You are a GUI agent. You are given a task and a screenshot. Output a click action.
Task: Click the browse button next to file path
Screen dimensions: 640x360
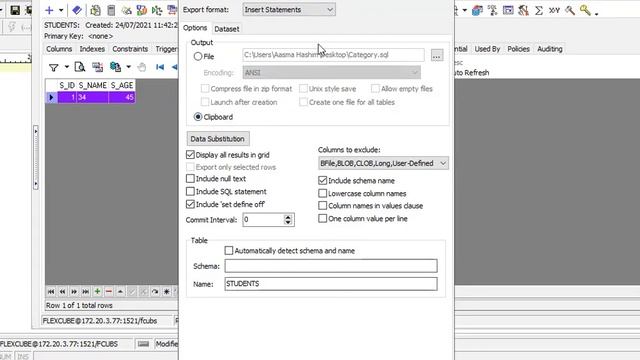click(437, 55)
